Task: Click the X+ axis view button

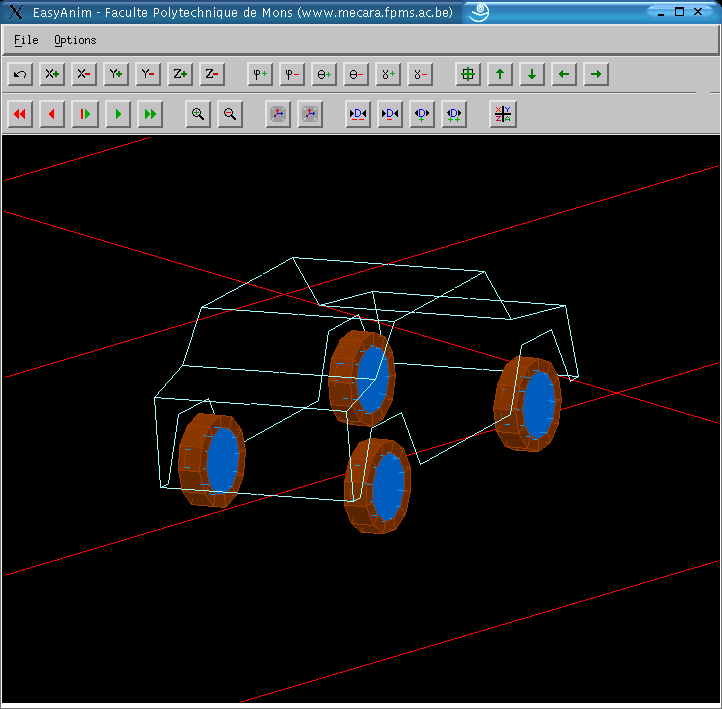Action: click(x=52, y=74)
